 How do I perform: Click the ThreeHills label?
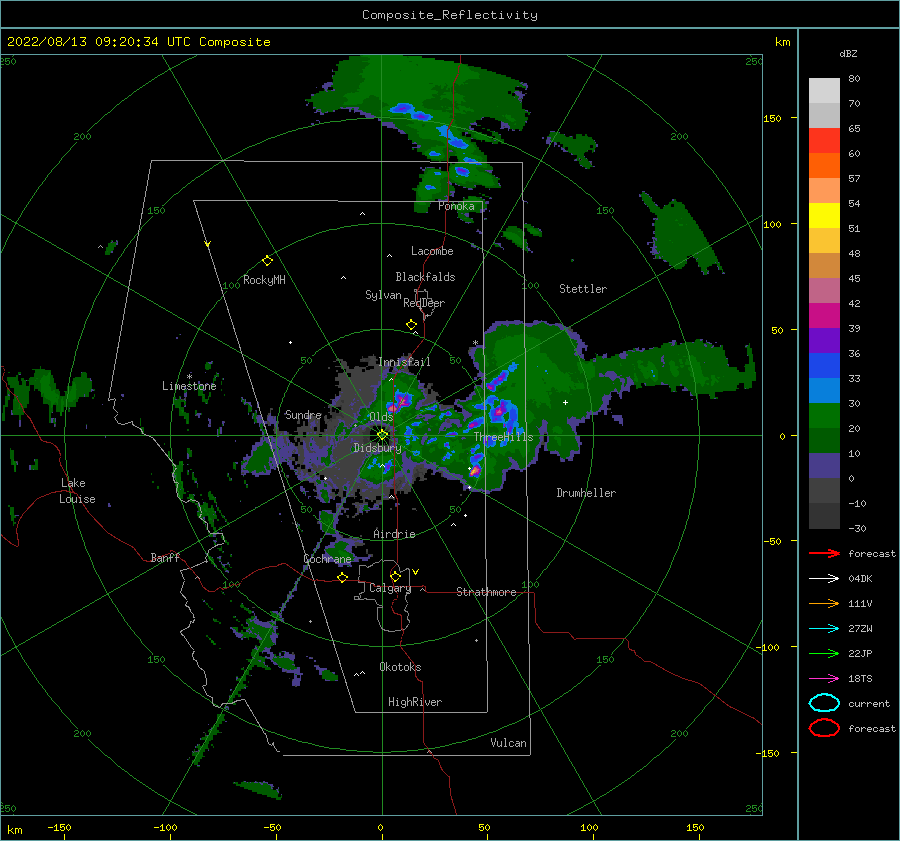pyautogui.click(x=503, y=437)
